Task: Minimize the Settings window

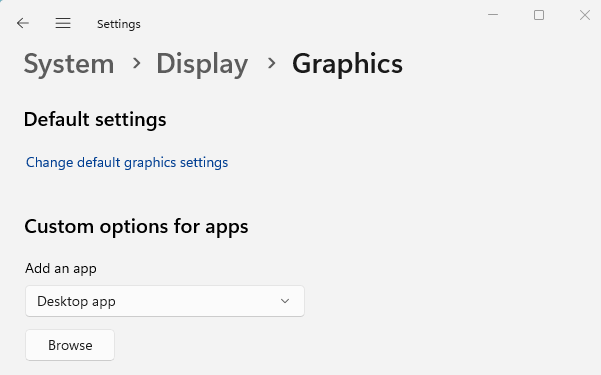Action: [x=493, y=15]
